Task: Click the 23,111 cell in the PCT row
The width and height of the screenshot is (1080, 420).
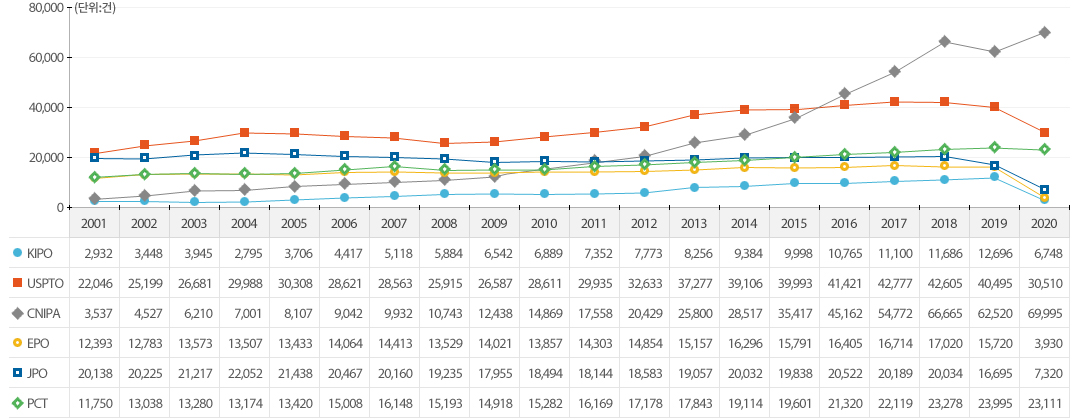Action: [1044, 402]
